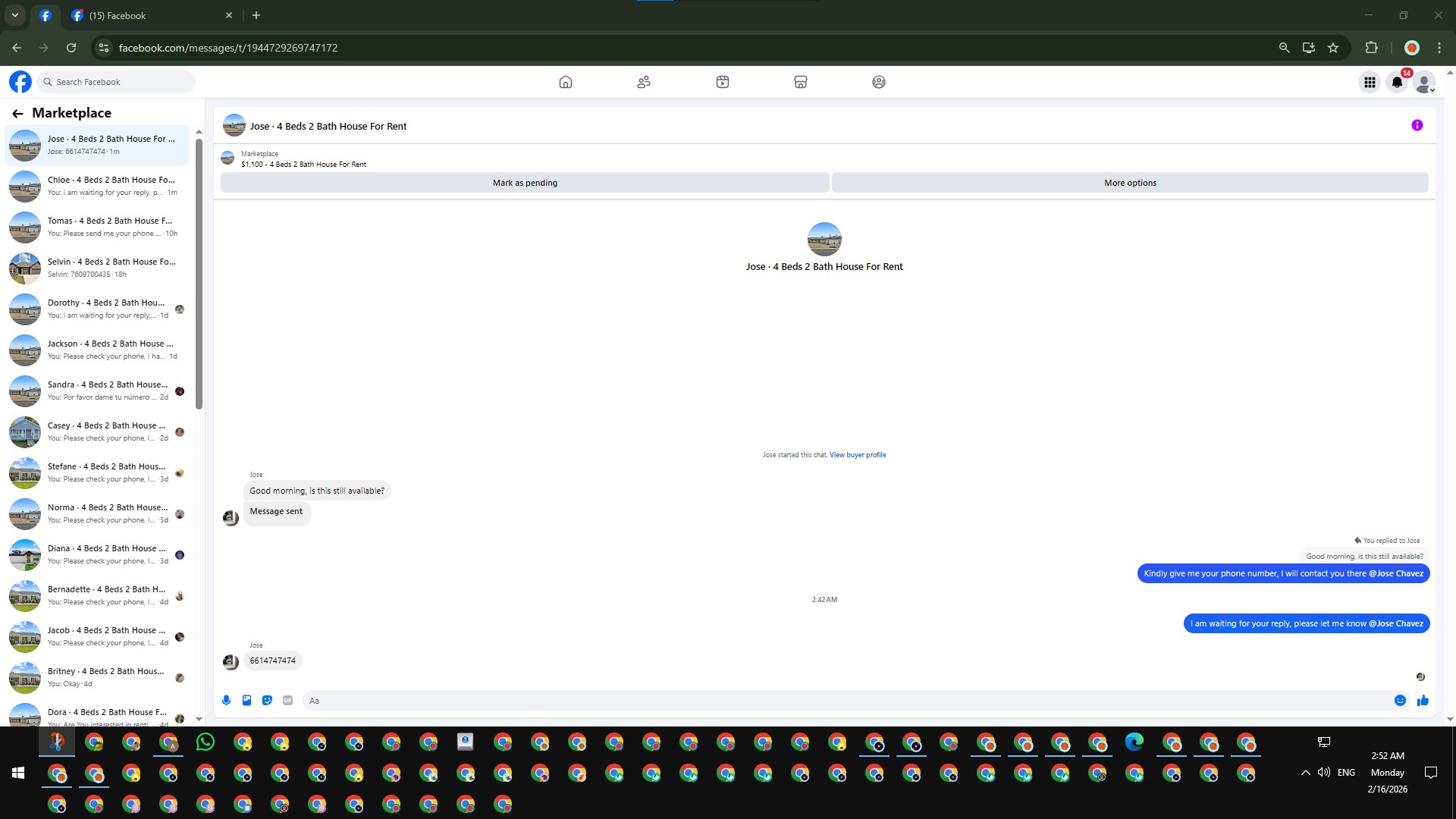
Task: Go to Facebook Home tab
Action: click(x=566, y=82)
